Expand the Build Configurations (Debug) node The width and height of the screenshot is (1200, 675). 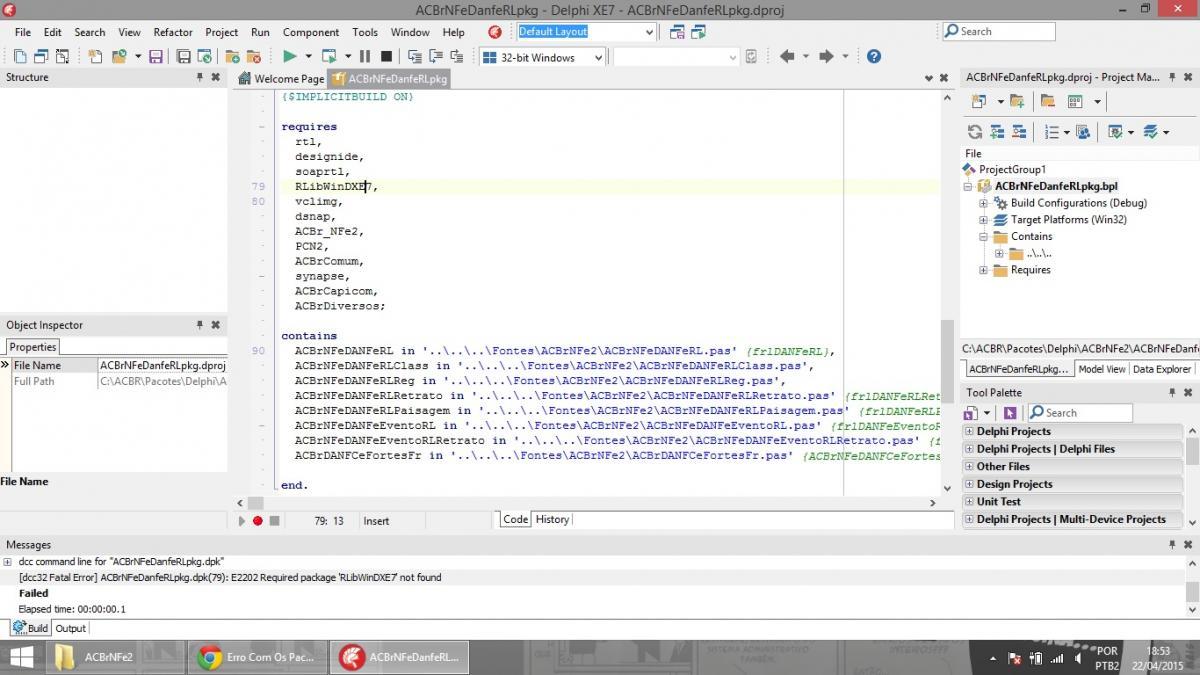click(983, 203)
